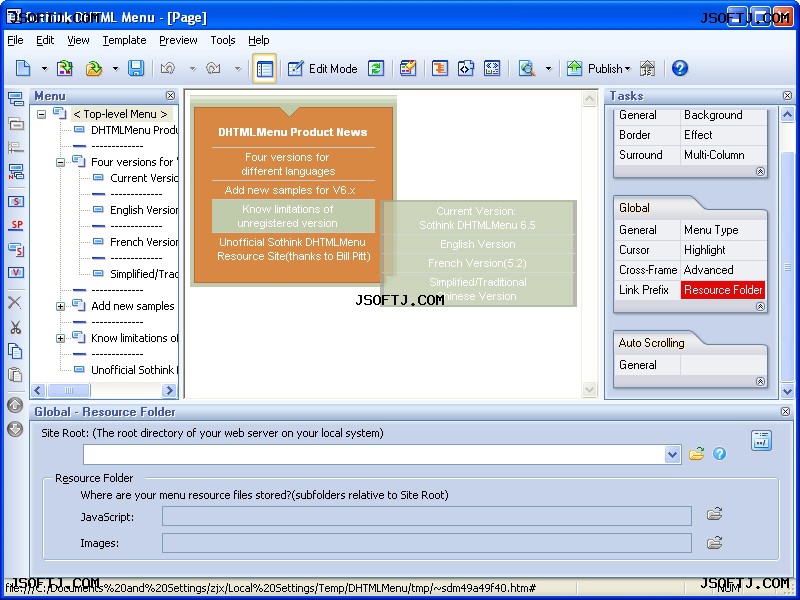Select the 'English Version' tree item
The width and height of the screenshot is (800, 600).
[x=144, y=210]
